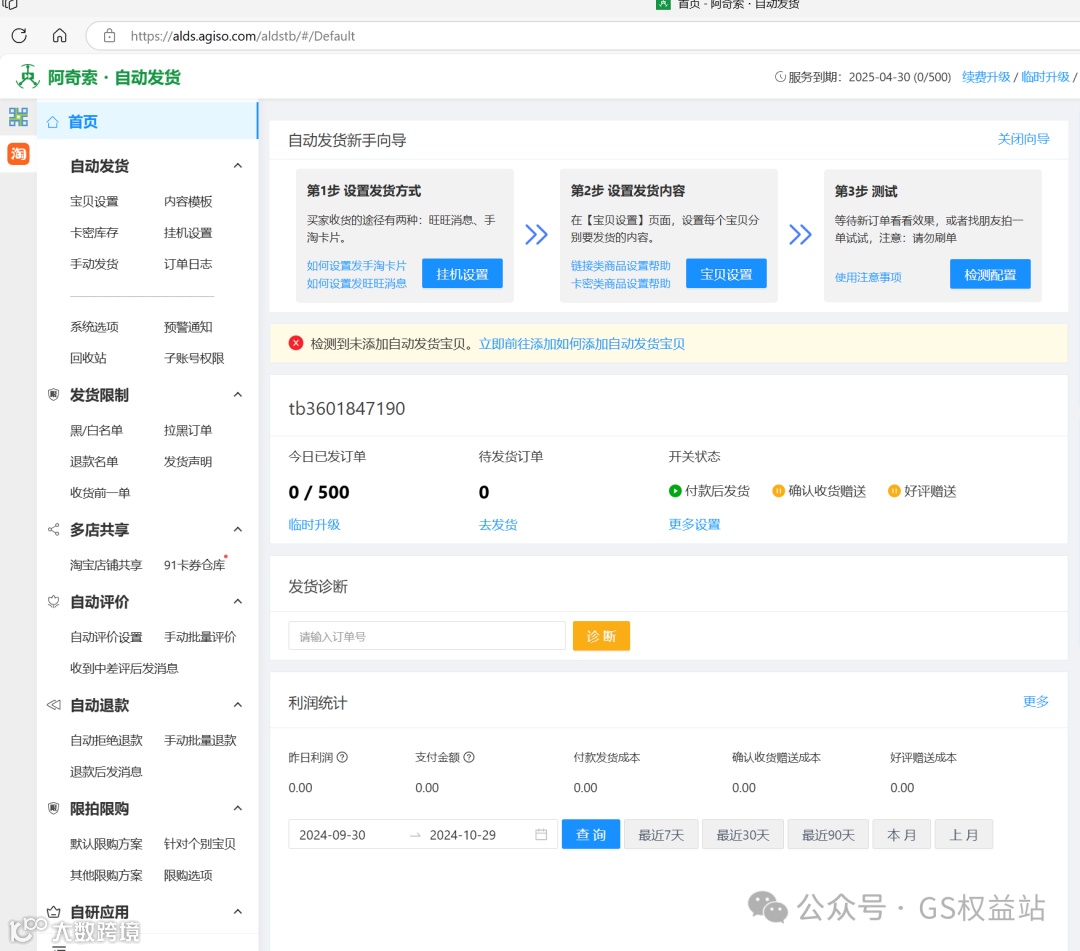The image size is (1080, 951).
Task: Open 订单日志 in the sidebar
Action: [188, 264]
